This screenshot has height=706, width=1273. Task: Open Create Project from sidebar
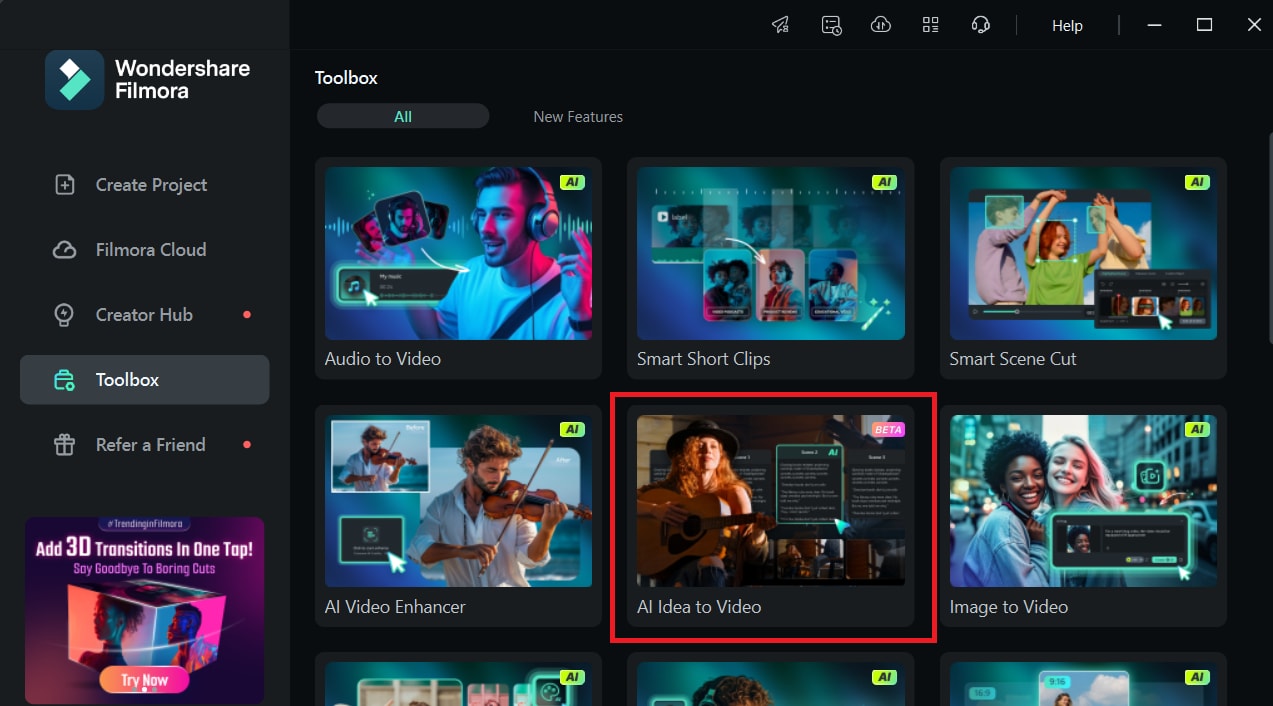pos(145,185)
